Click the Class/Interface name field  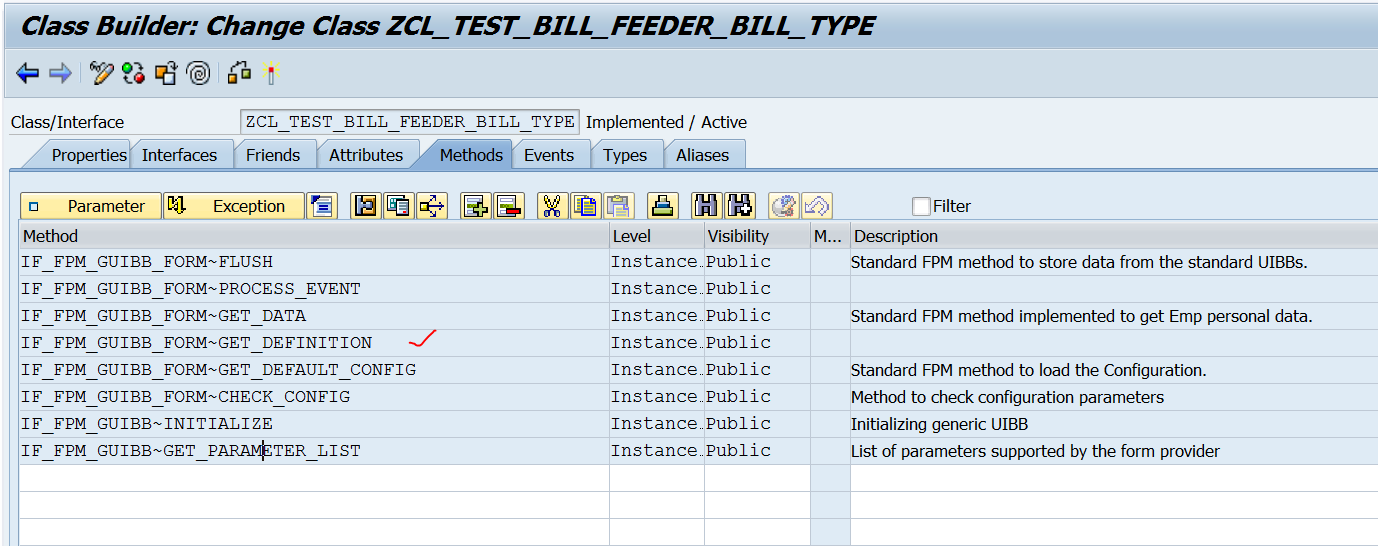click(410, 122)
